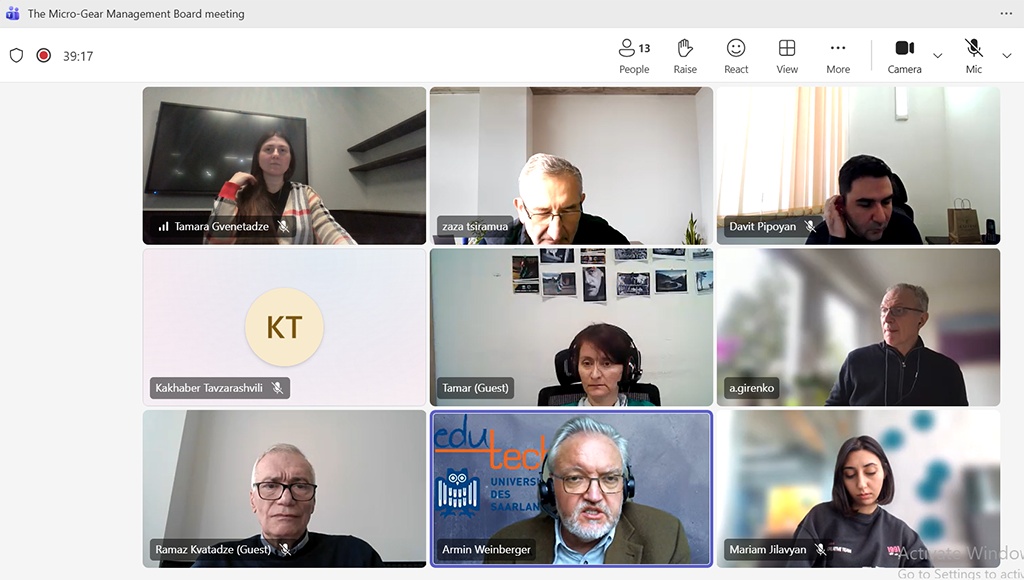Select Armin Weinberger's video tile
Screen dimensions: 1024x580
click(571, 488)
